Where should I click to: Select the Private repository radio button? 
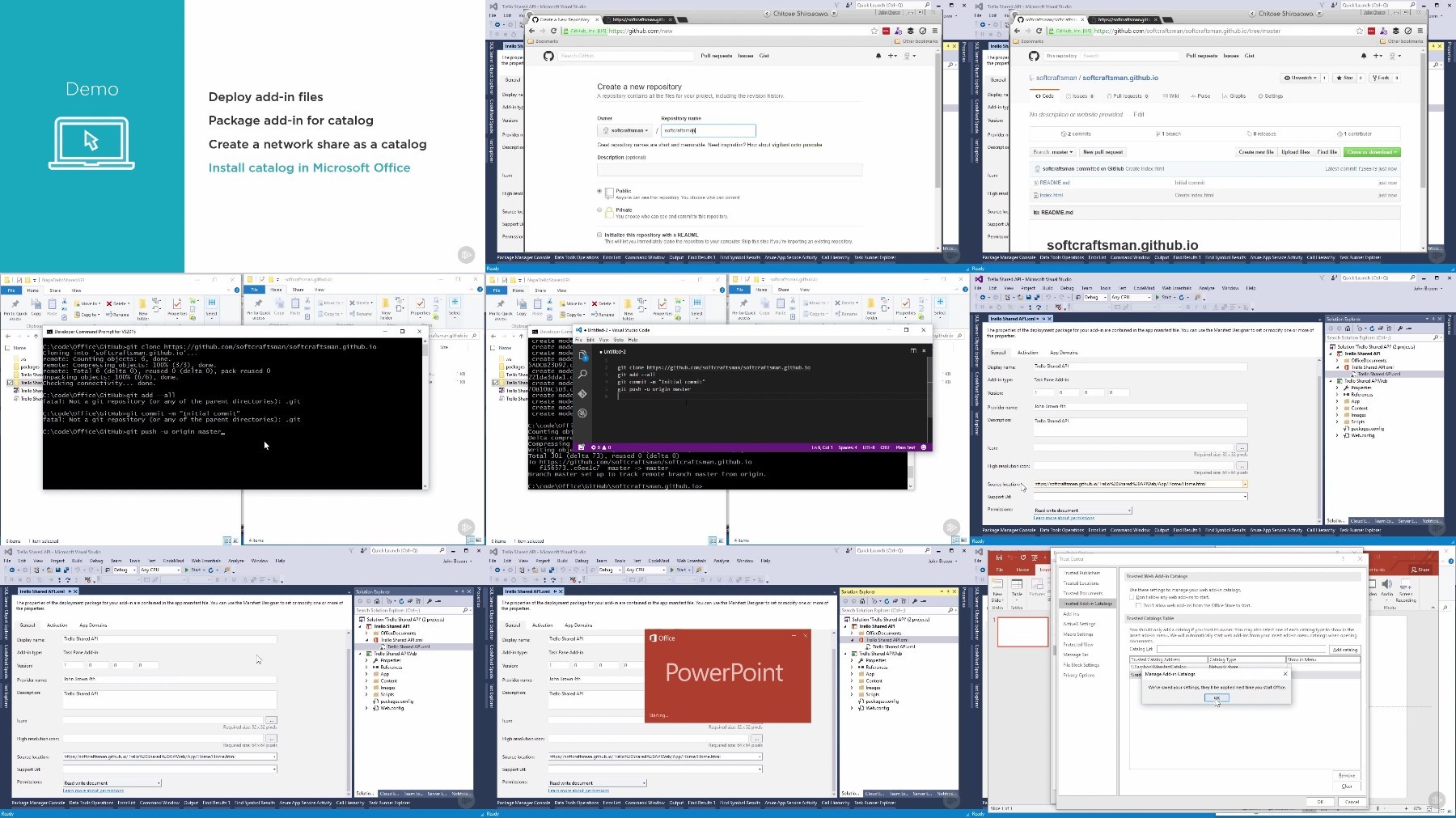[599, 210]
